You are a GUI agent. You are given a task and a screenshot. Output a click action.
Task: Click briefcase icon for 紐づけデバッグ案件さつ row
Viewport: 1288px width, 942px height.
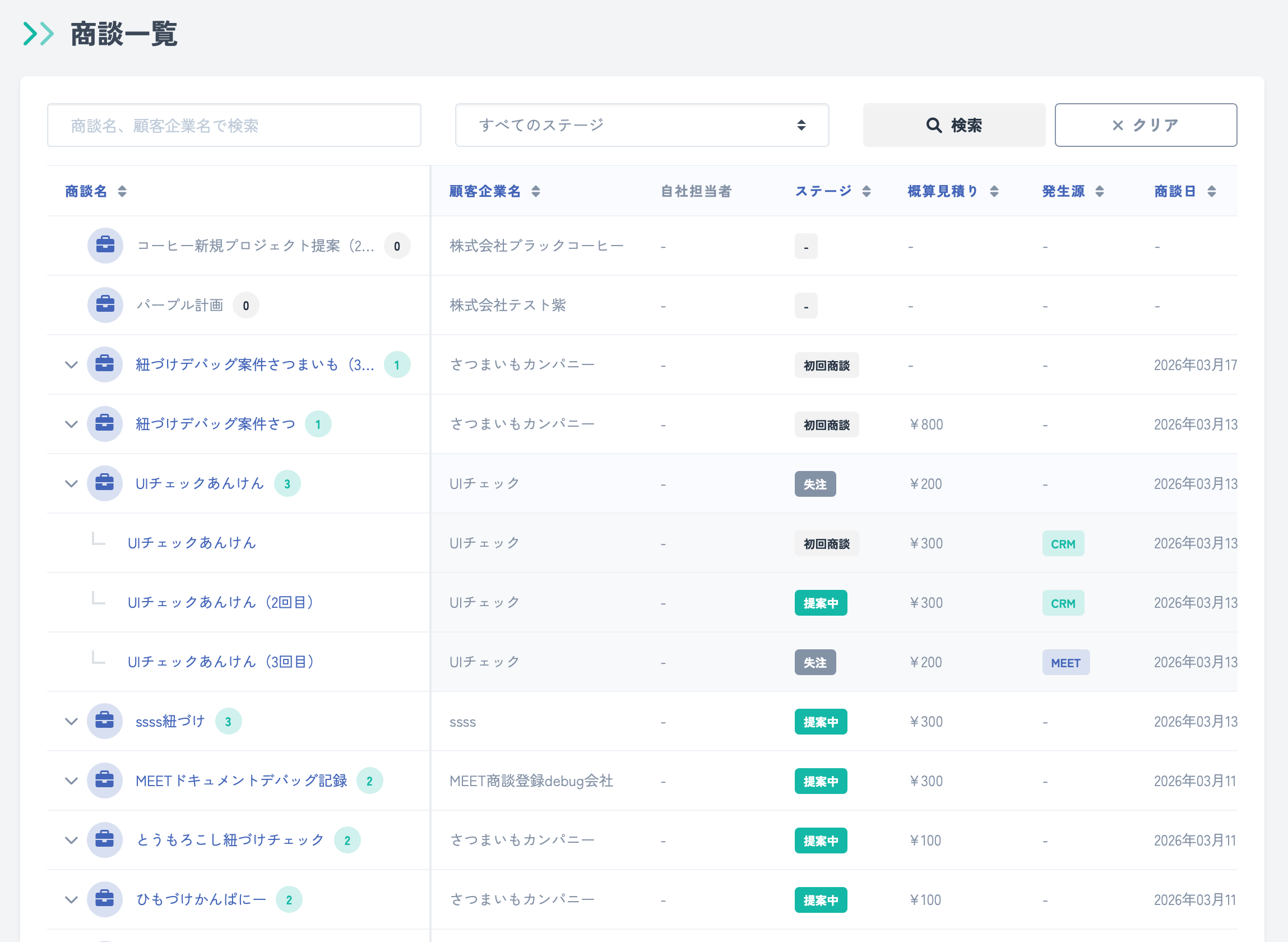(x=105, y=424)
